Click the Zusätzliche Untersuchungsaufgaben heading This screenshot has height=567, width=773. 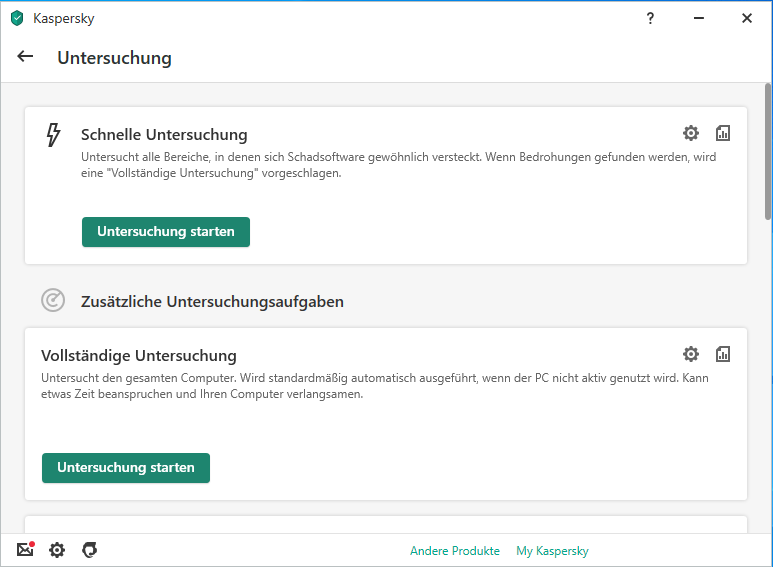click(x=212, y=301)
